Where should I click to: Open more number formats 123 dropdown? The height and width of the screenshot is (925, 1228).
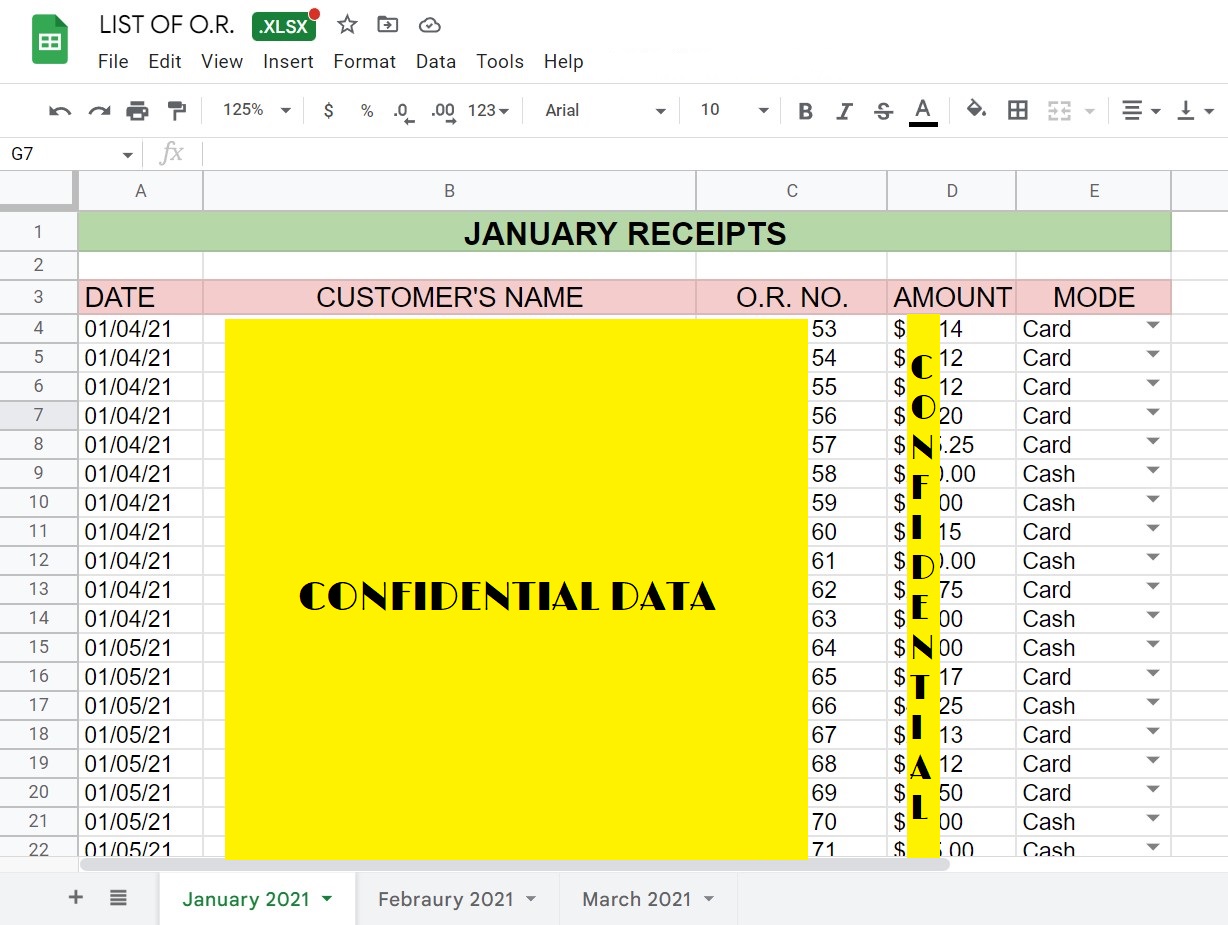pos(488,111)
